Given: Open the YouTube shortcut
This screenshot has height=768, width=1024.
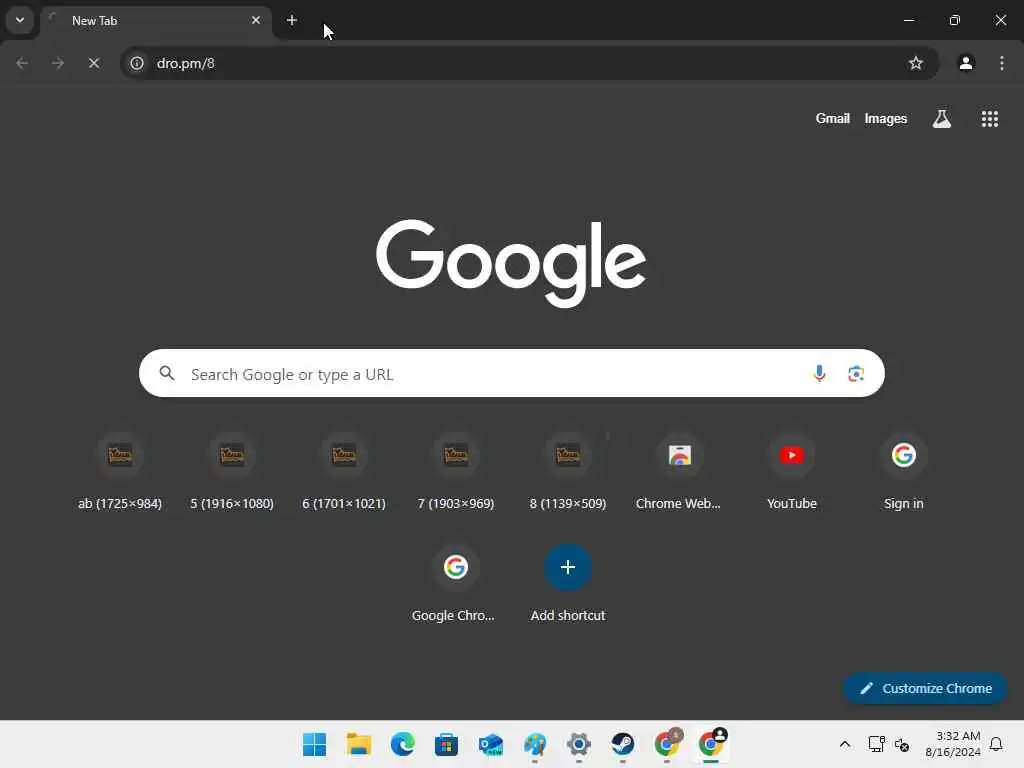Looking at the screenshot, I should point(792,471).
